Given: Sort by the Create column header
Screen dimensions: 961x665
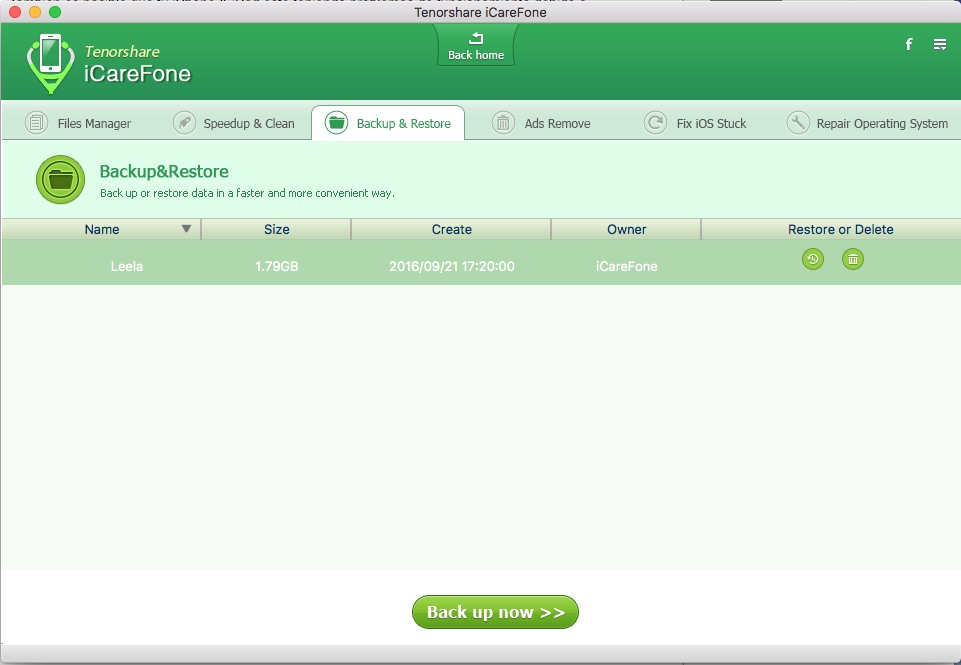Looking at the screenshot, I should (452, 229).
